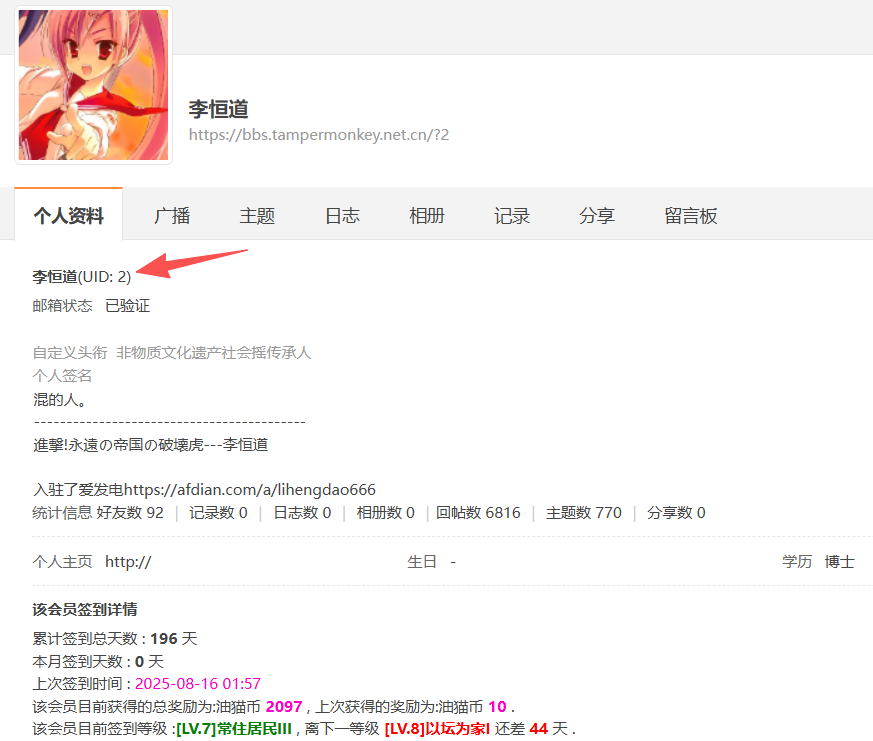The width and height of the screenshot is (873, 741).
Task: Click the afdian.com/a/lihengdao666 URL text
Action: point(249,490)
